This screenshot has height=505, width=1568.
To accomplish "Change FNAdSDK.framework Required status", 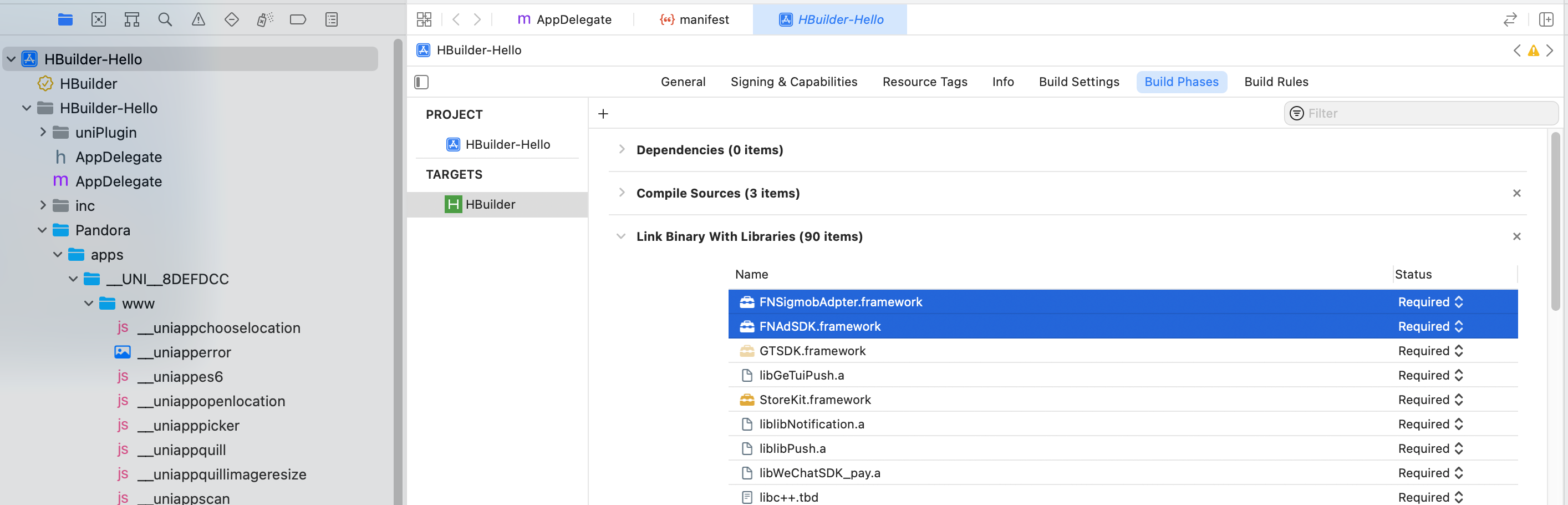I will [x=1430, y=326].
